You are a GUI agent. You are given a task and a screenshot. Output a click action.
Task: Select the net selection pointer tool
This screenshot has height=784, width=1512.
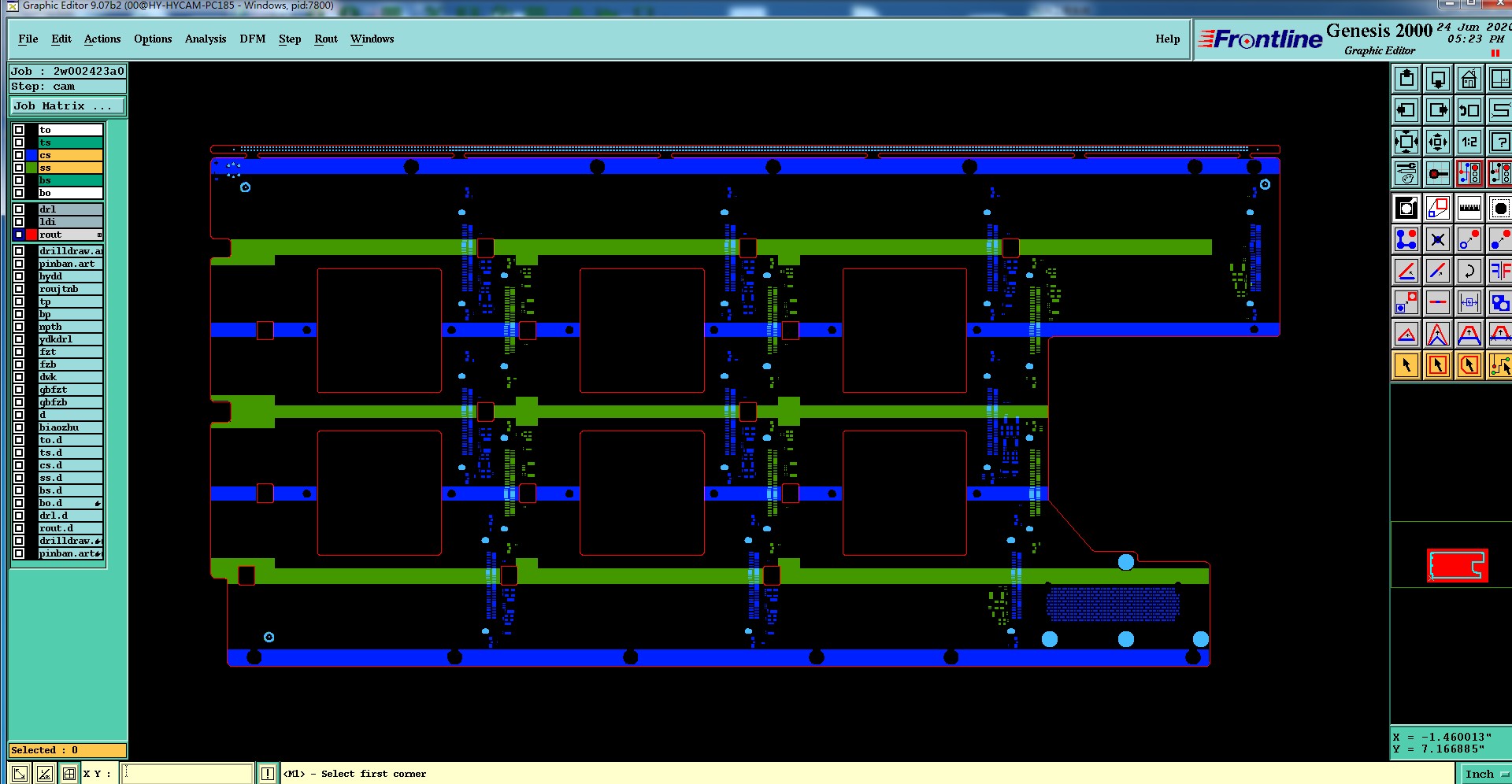(x=1499, y=365)
